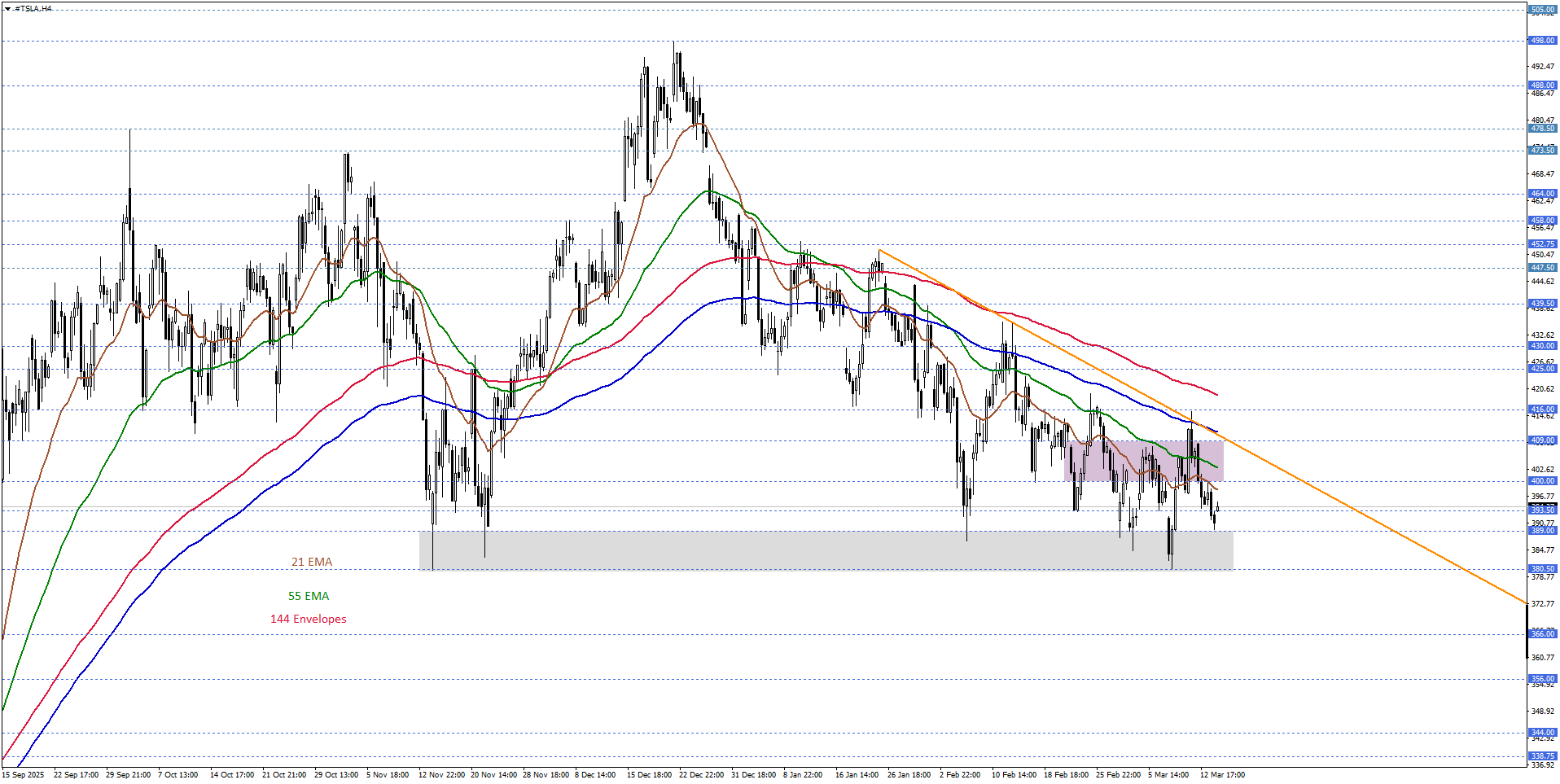
Task: Click the #TSLA,H4 chart title
Action: [33, 8]
